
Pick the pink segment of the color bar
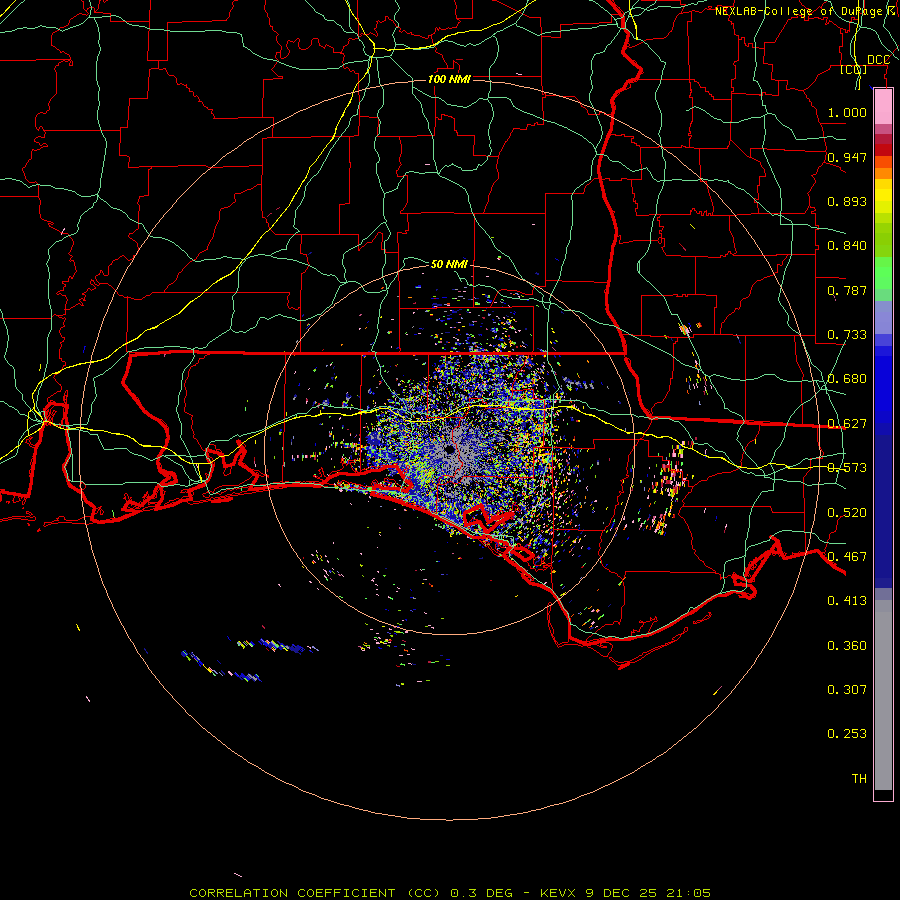tap(883, 107)
